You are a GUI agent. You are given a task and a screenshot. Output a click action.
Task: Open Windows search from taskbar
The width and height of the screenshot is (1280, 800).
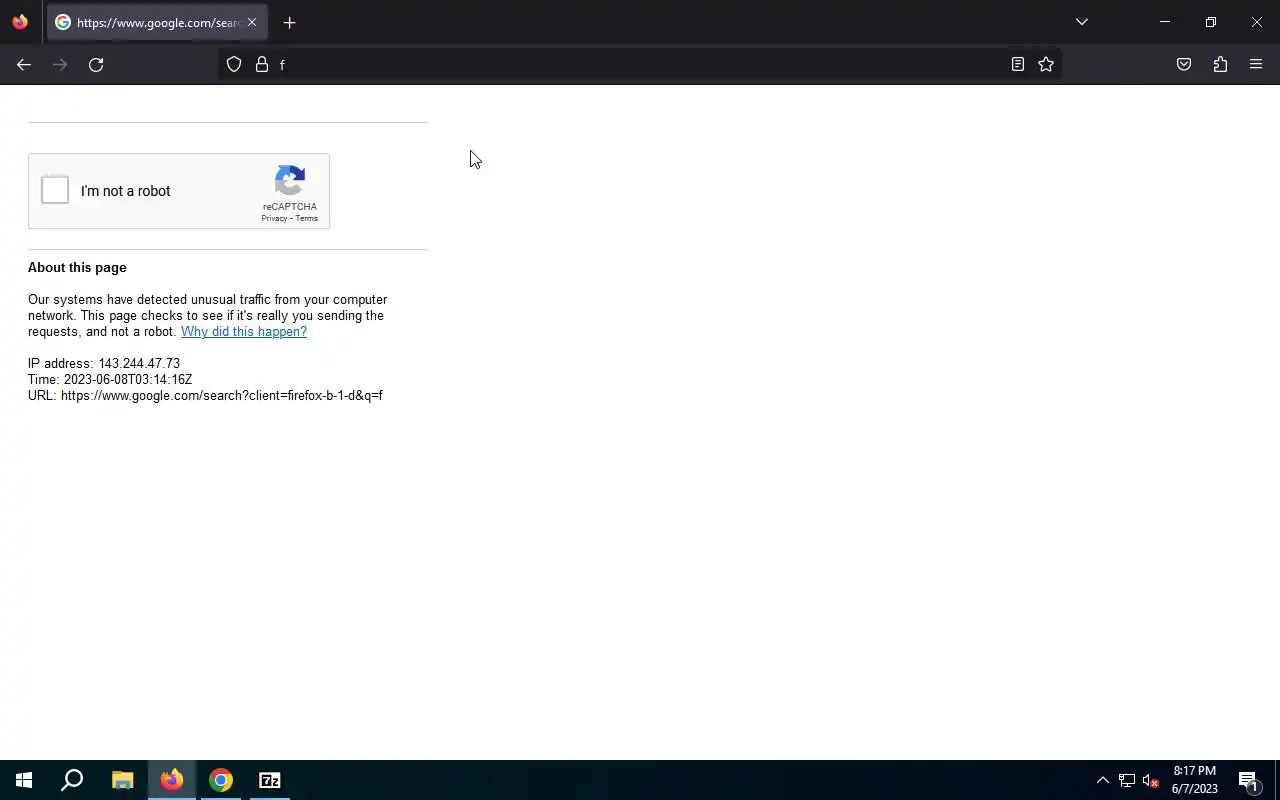72,780
